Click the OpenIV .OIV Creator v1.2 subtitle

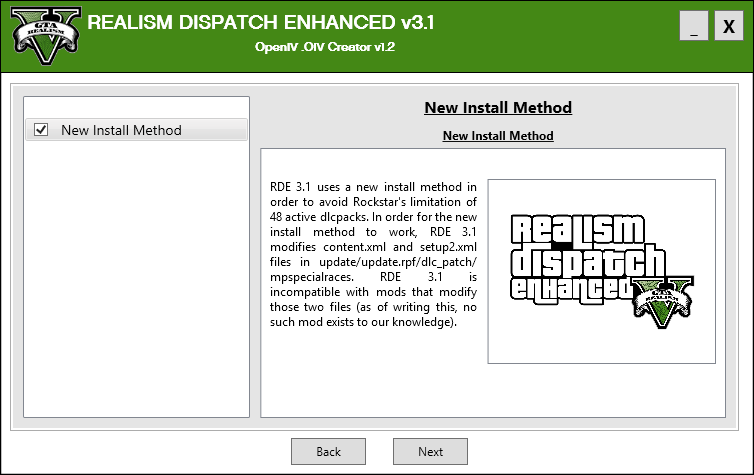325,47
